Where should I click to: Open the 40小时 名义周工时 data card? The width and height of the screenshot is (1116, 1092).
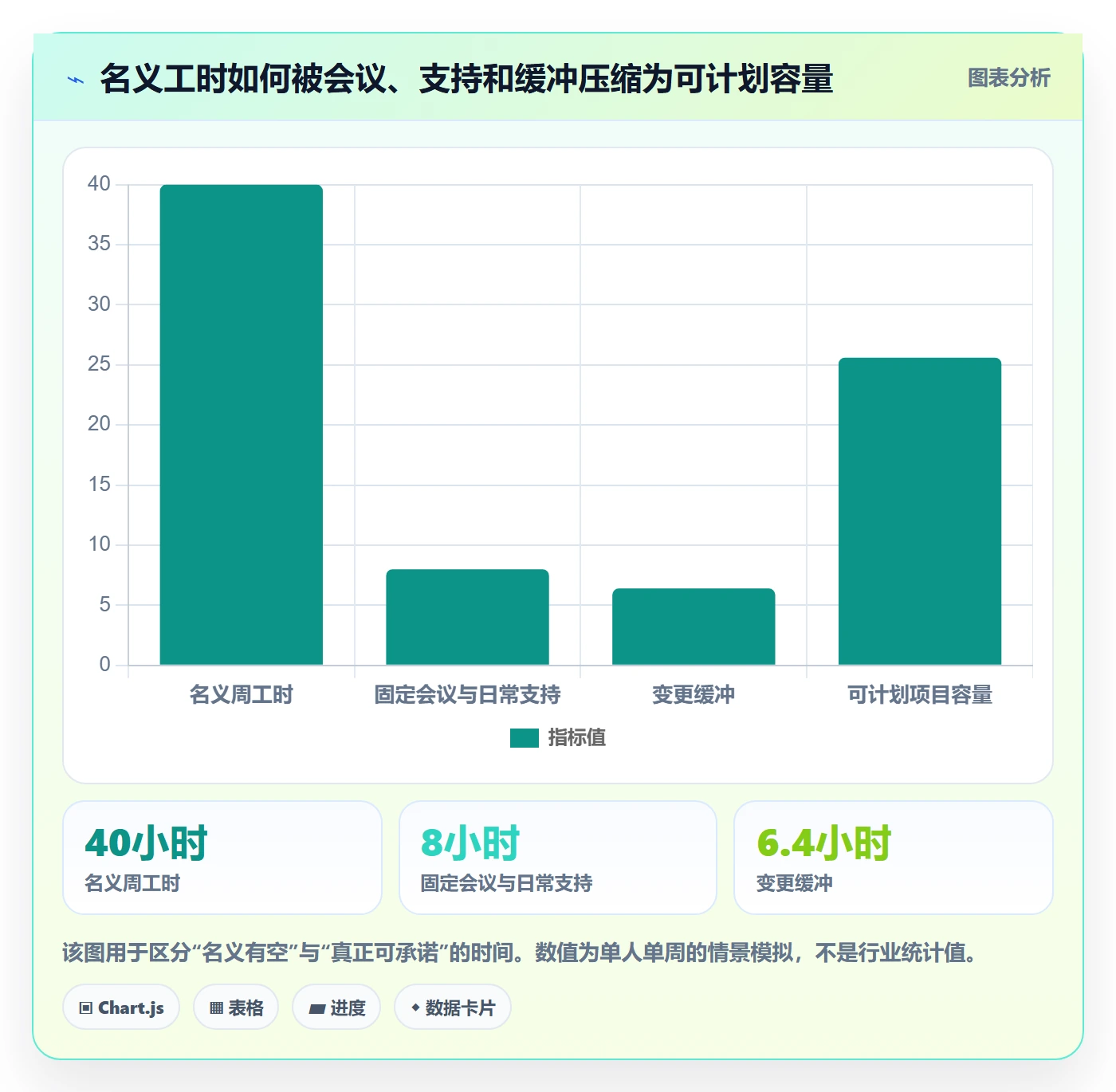222,858
